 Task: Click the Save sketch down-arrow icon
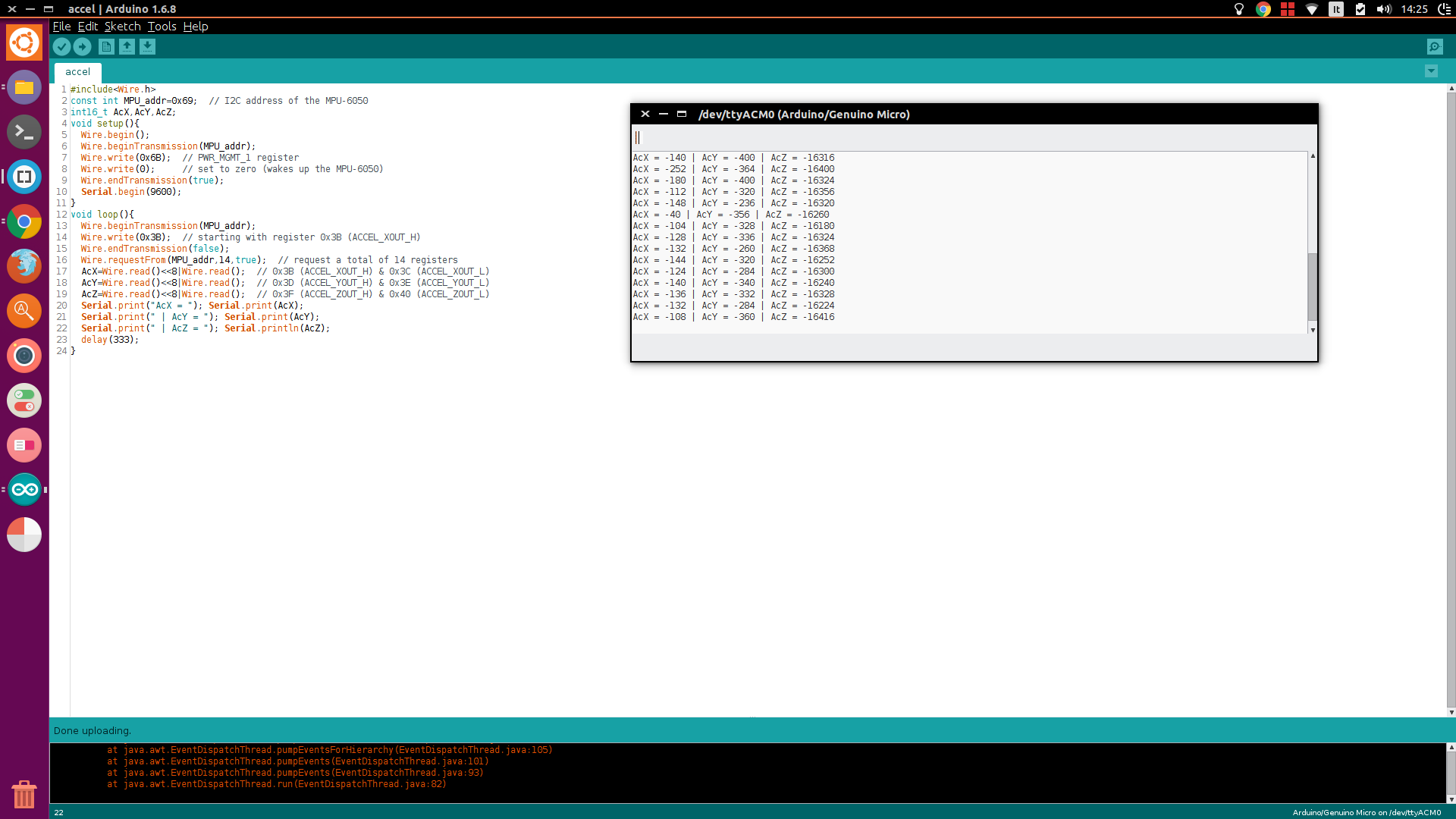pyautogui.click(x=147, y=47)
